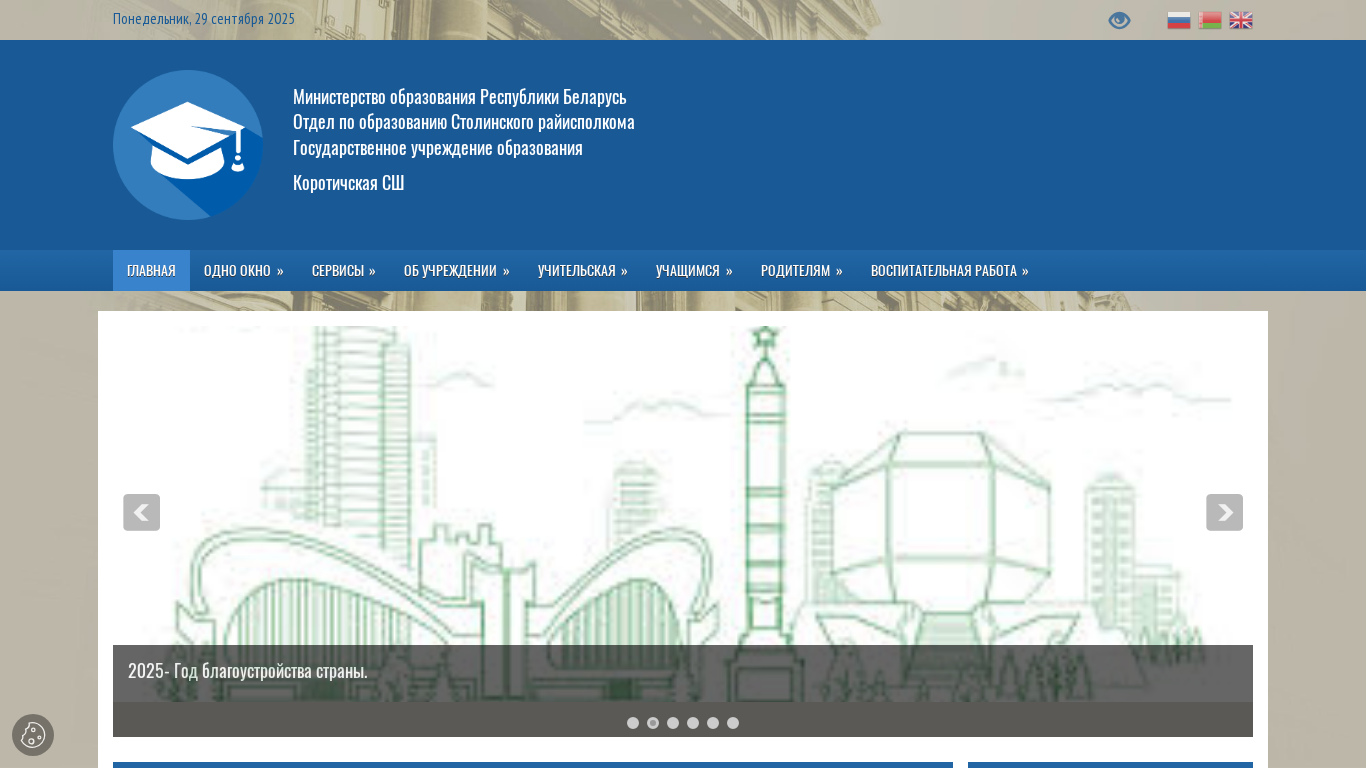Expand the Родителям menu
Screen dimensions: 1366x768
coord(802,270)
